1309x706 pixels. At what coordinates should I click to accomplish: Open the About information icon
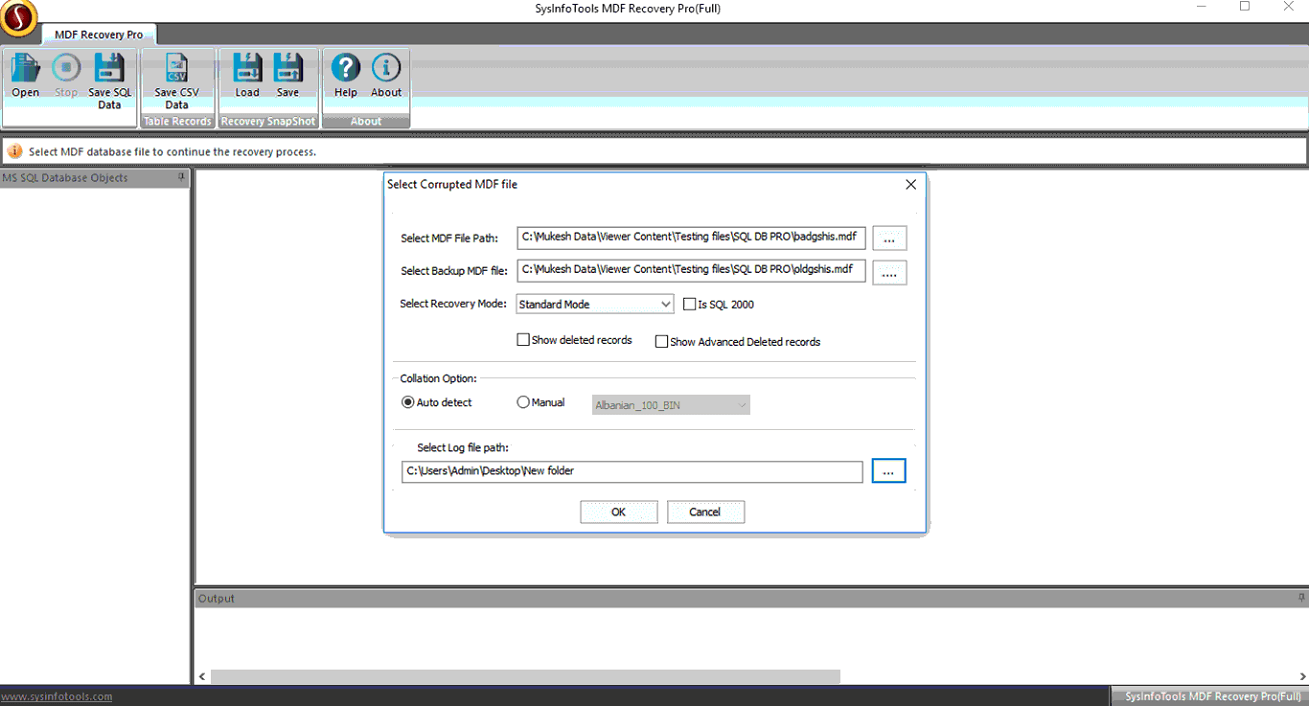point(386,70)
